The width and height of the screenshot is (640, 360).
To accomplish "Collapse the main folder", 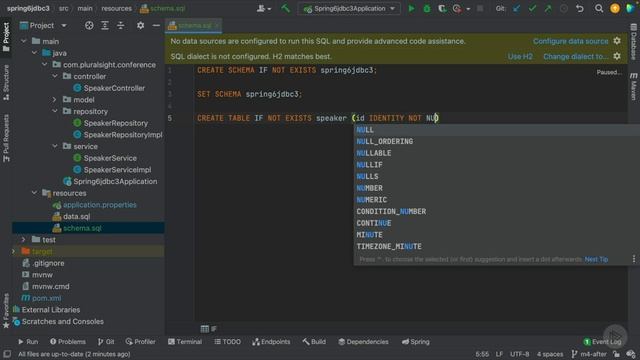I will (x=24, y=41).
